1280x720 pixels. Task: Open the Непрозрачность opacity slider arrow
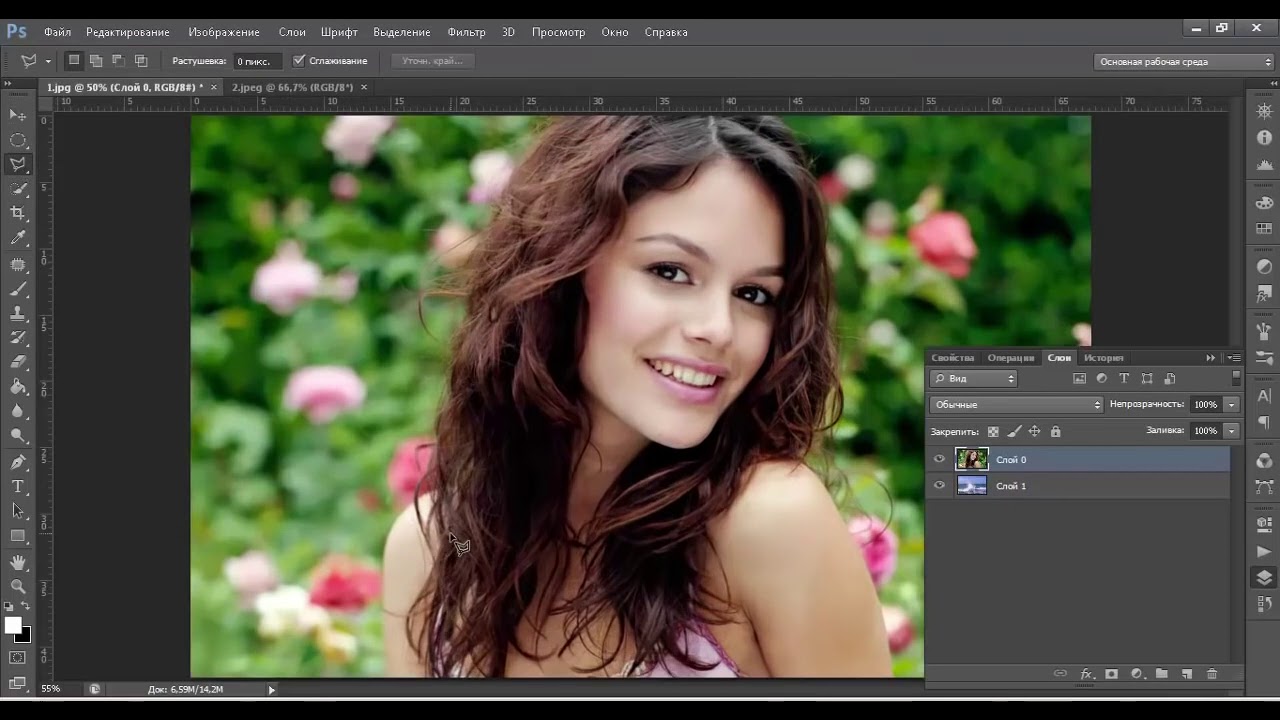pyautogui.click(x=1232, y=405)
